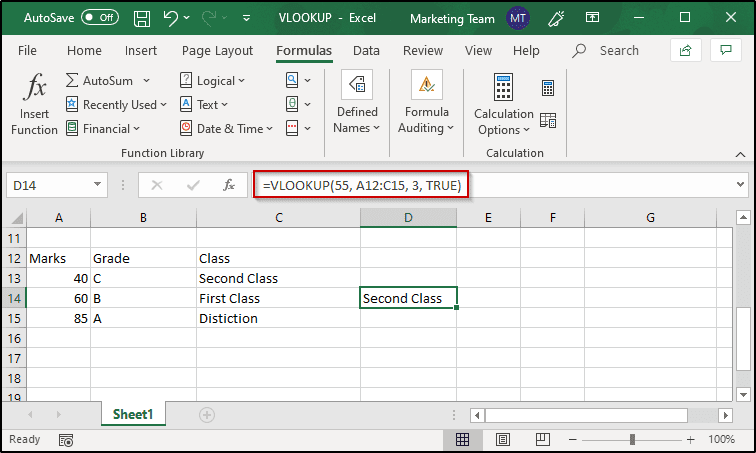This screenshot has width=756, height=453.
Task: Select cell D14 with Second Class
Action: [408, 298]
